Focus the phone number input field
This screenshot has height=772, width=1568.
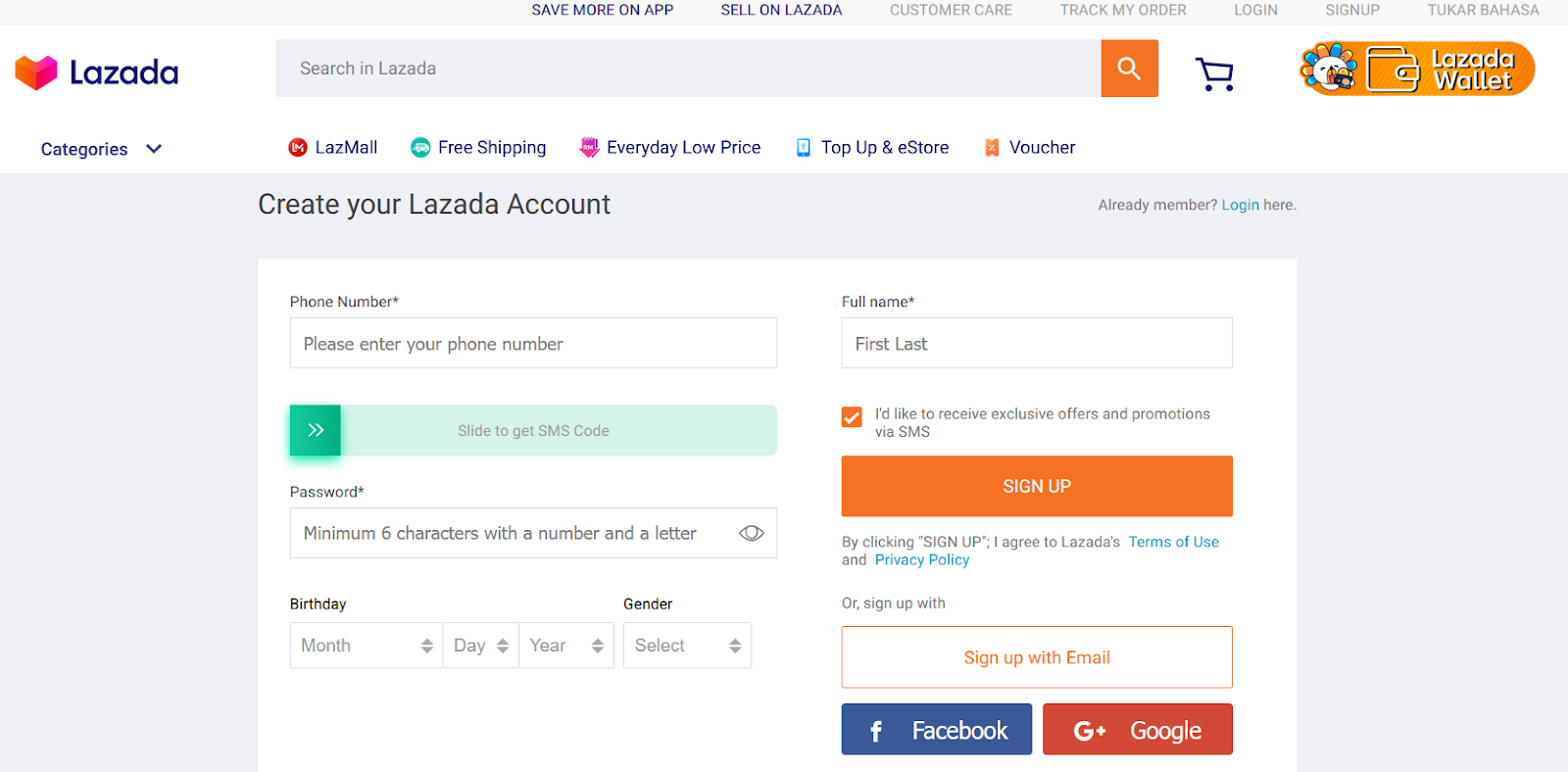tap(533, 343)
